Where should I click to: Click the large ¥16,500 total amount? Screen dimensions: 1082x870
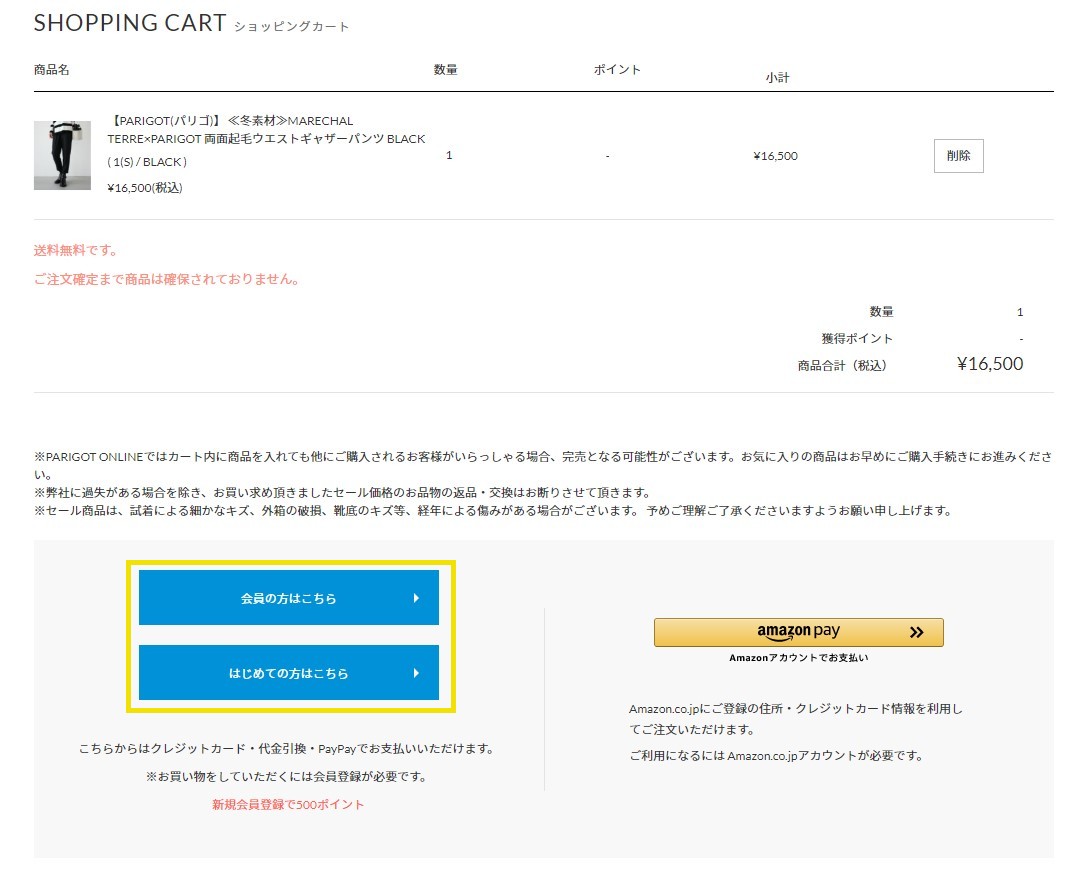[989, 364]
